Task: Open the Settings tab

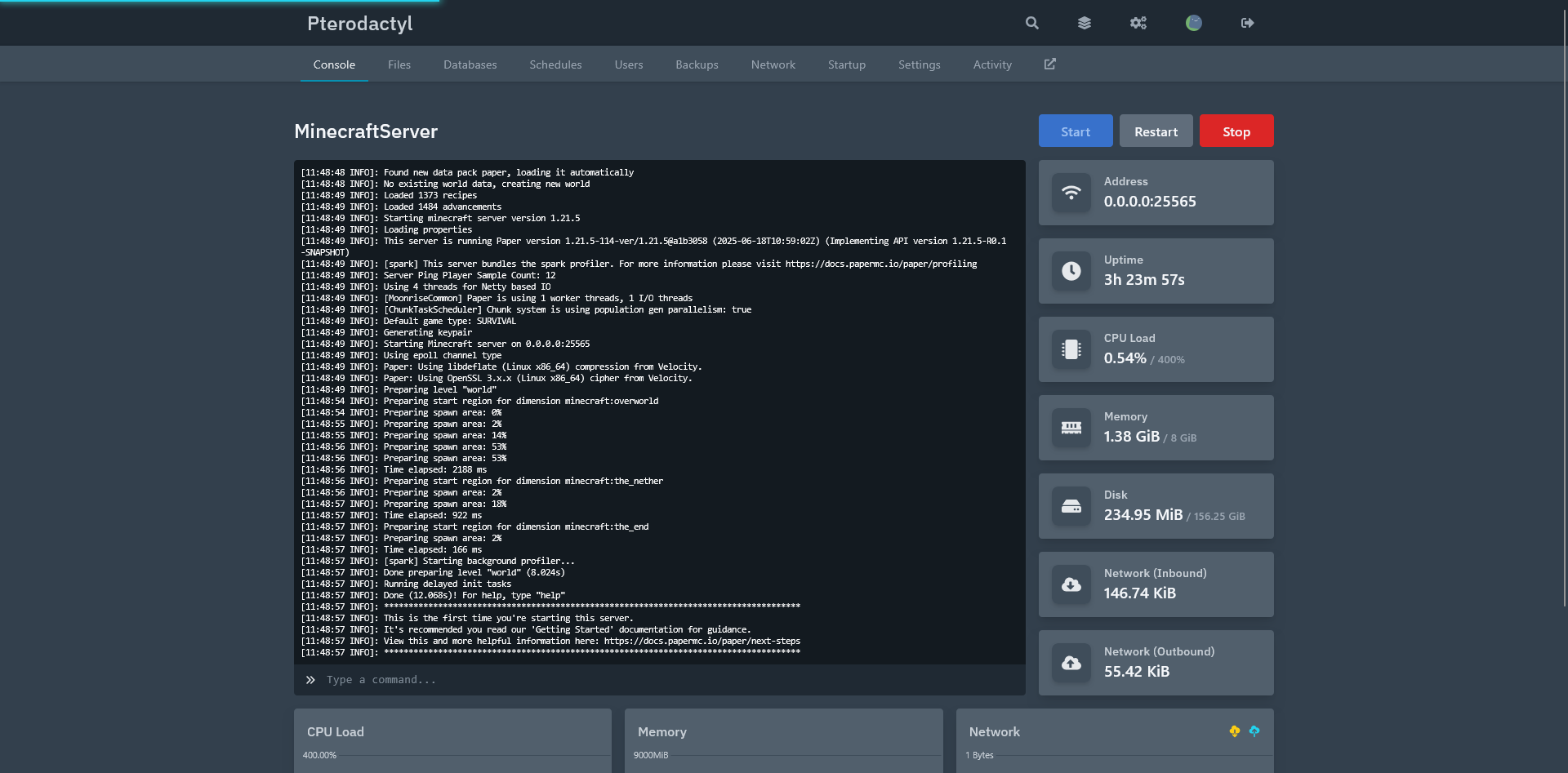Action: (x=920, y=64)
